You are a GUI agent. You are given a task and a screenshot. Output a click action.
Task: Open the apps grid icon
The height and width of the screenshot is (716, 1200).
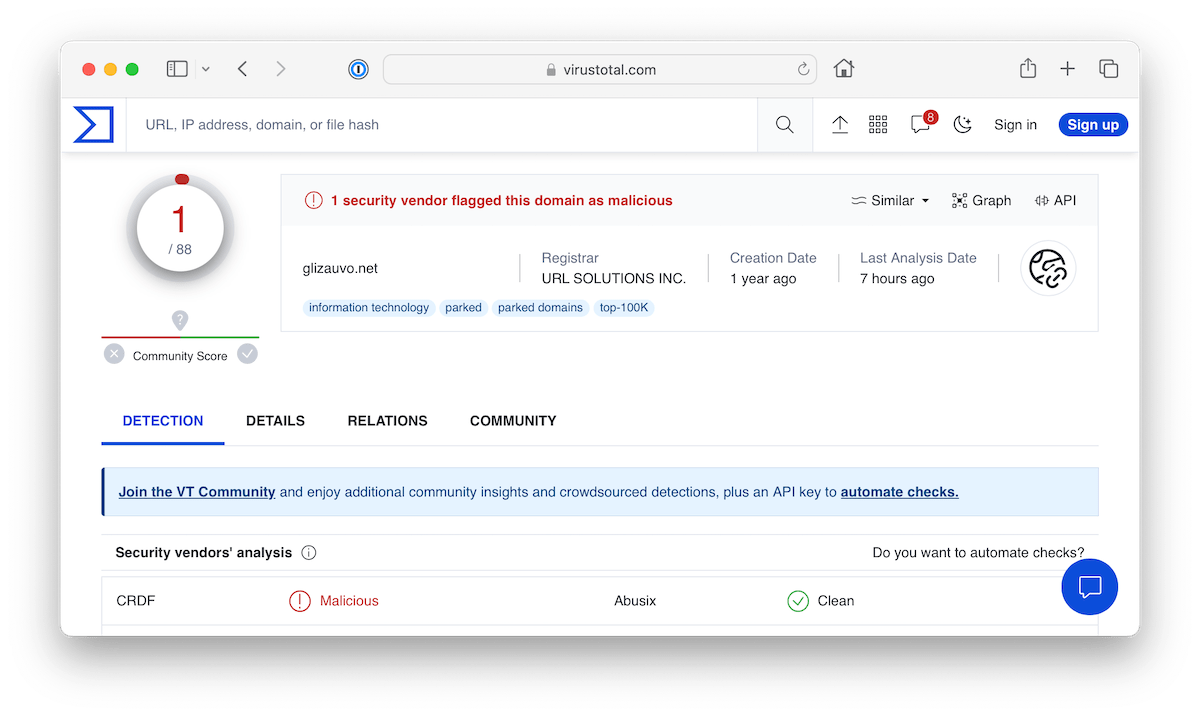point(878,125)
